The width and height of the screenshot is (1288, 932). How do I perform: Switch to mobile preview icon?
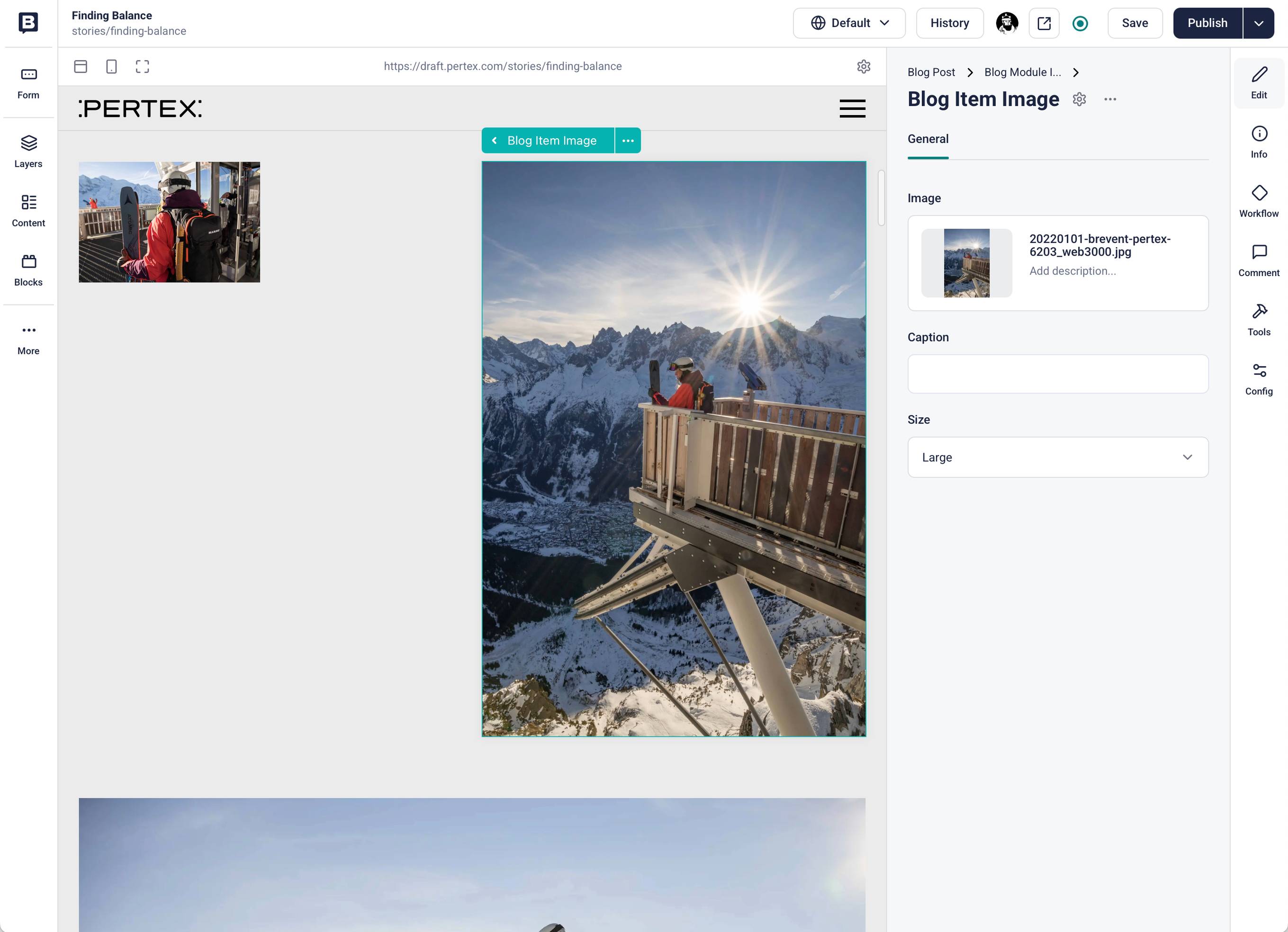(111, 66)
